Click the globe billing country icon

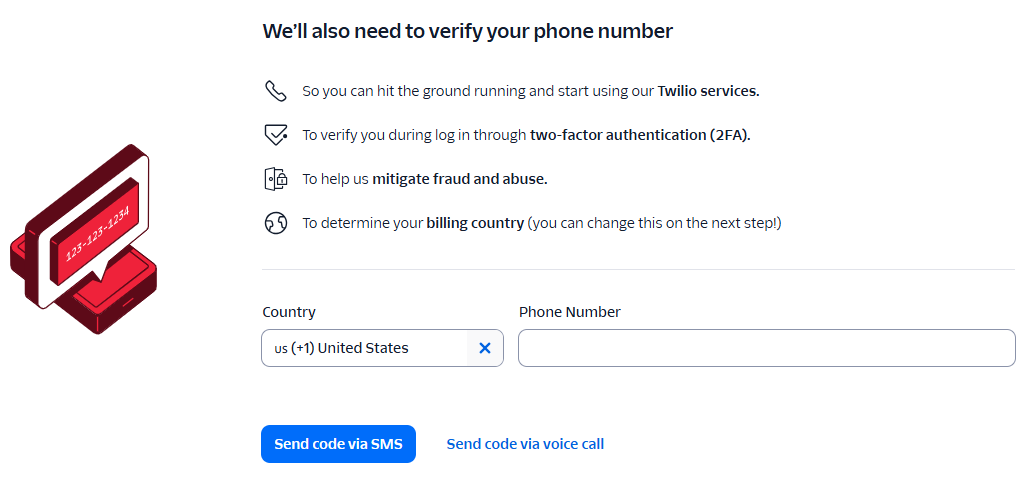(275, 223)
